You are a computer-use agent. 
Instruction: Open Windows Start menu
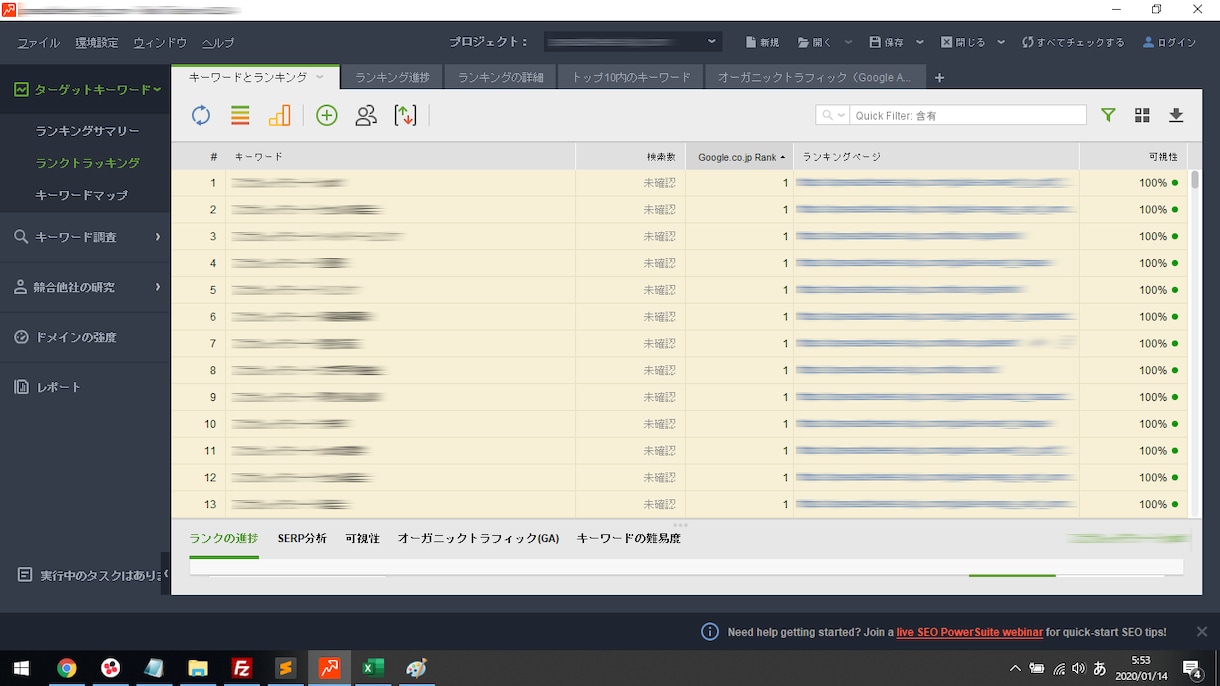pos(20,668)
